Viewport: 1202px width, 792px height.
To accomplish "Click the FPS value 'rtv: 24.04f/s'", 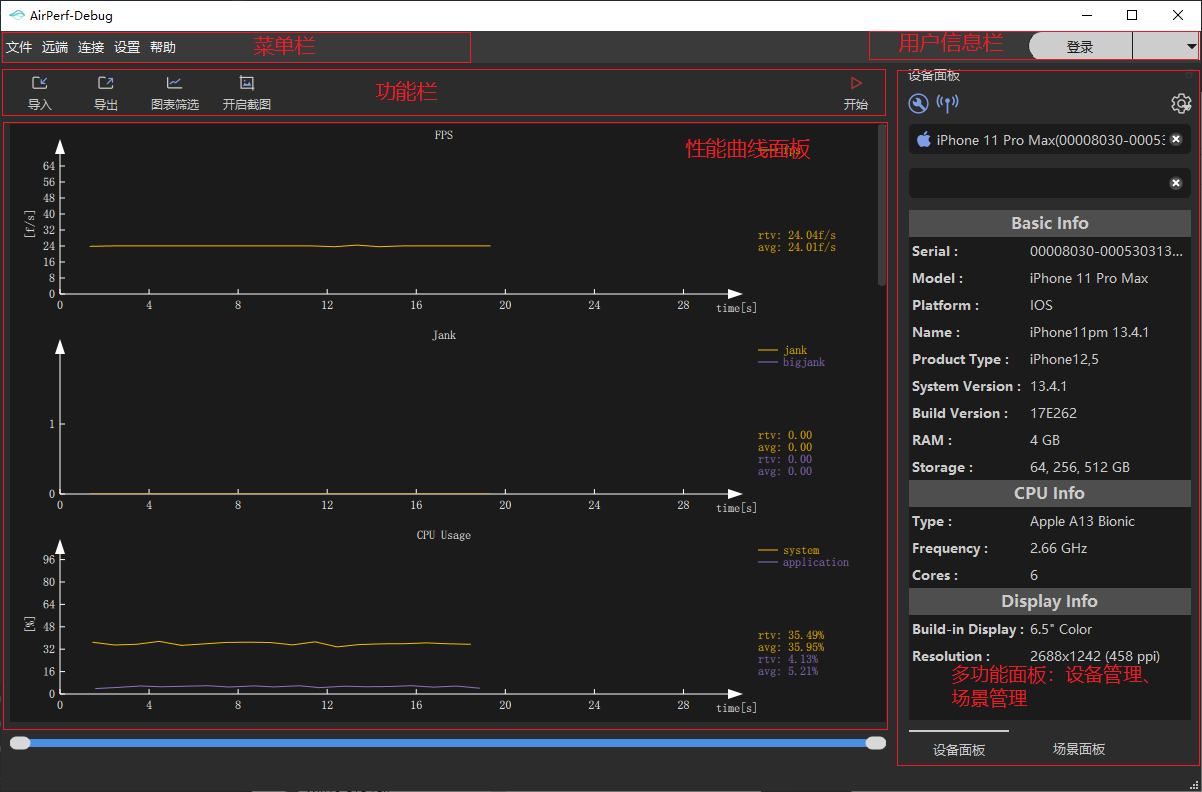I will 797,235.
